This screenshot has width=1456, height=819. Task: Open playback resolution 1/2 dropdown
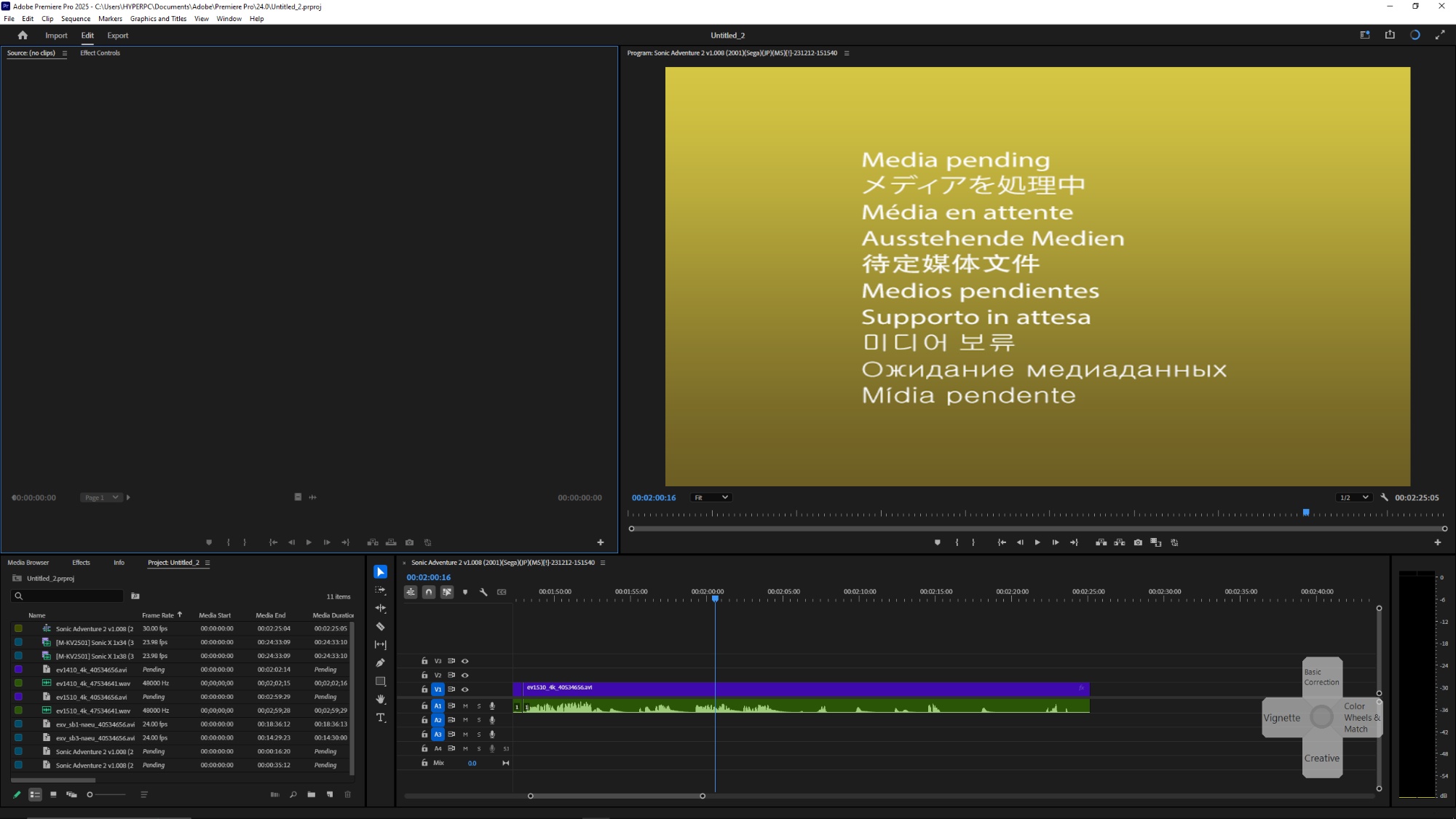coord(1354,497)
